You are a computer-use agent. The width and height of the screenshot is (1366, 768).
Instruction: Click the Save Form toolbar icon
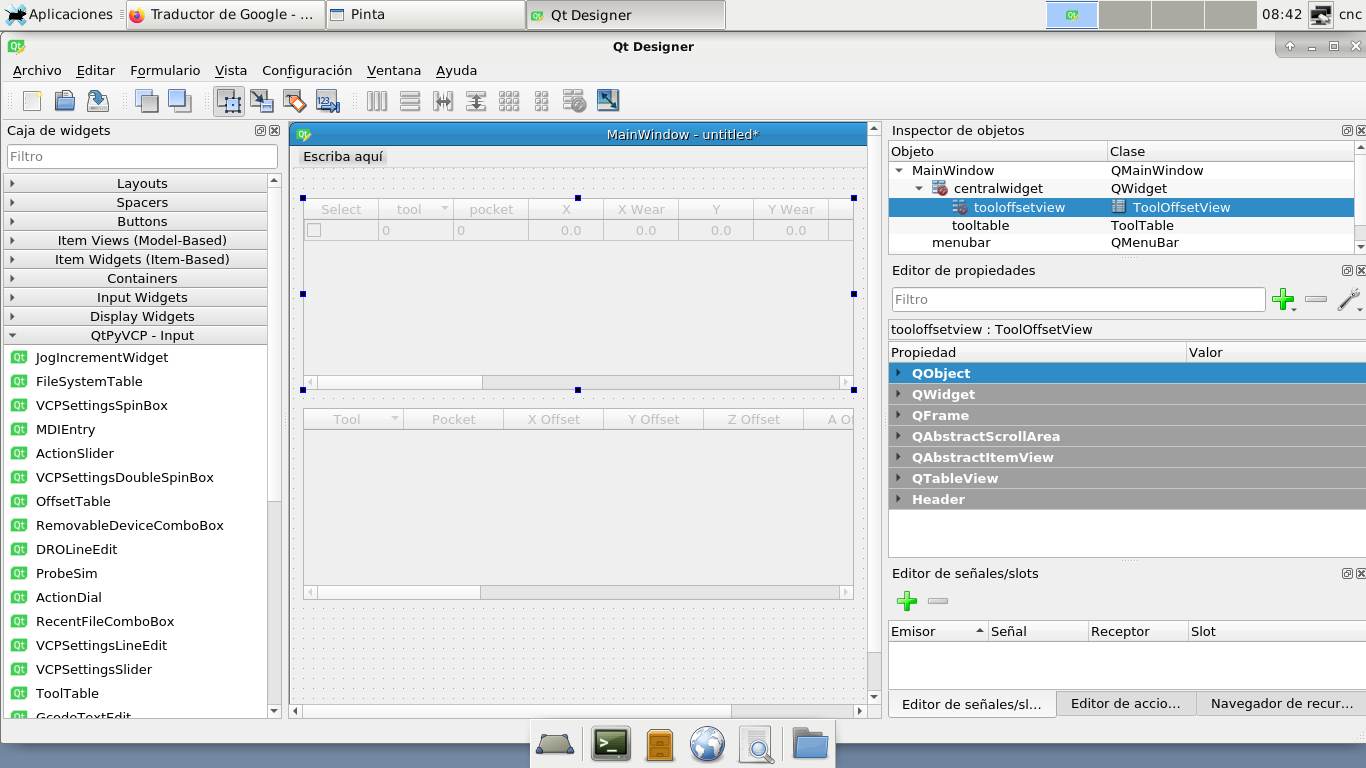(x=97, y=100)
